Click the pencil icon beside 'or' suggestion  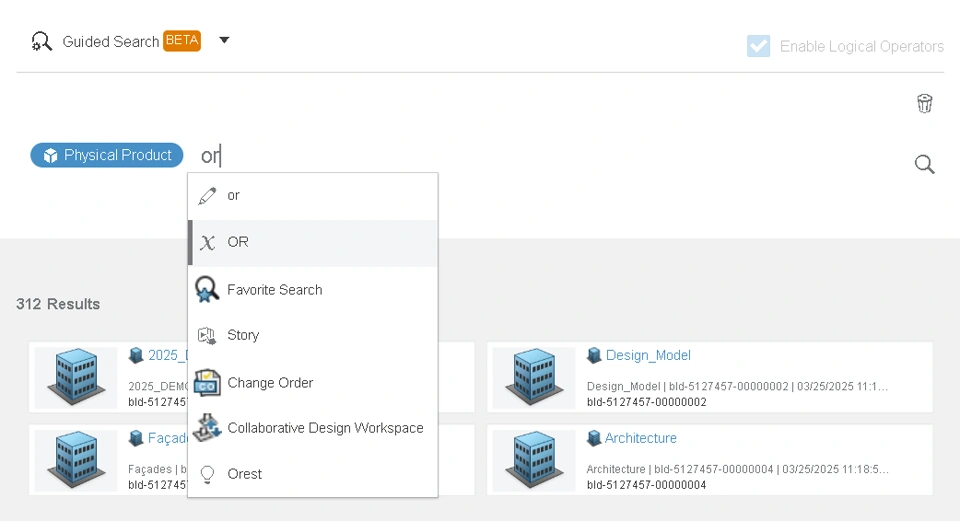[207, 196]
